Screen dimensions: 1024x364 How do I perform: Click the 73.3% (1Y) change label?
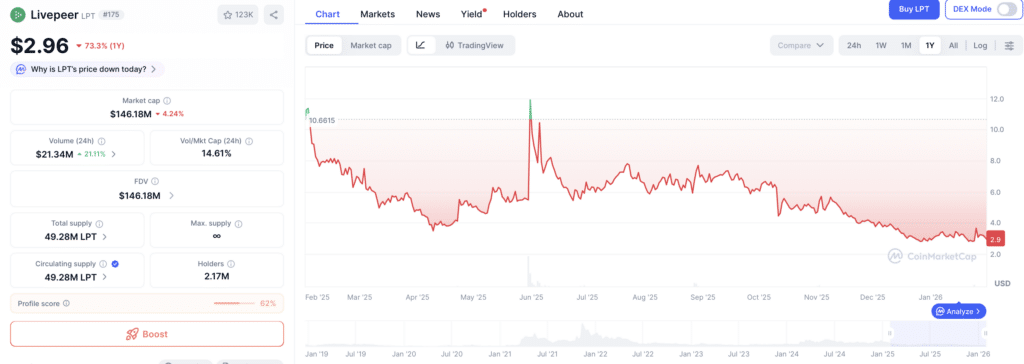(99, 46)
